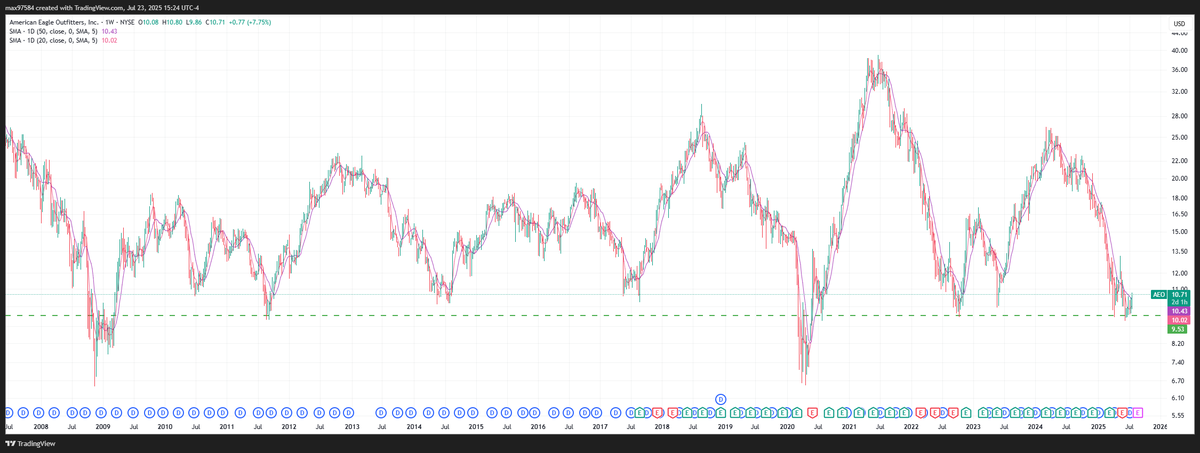Click the 20.00 price axis label
This screenshot has height=453, width=1200.
pos(1179,179)
